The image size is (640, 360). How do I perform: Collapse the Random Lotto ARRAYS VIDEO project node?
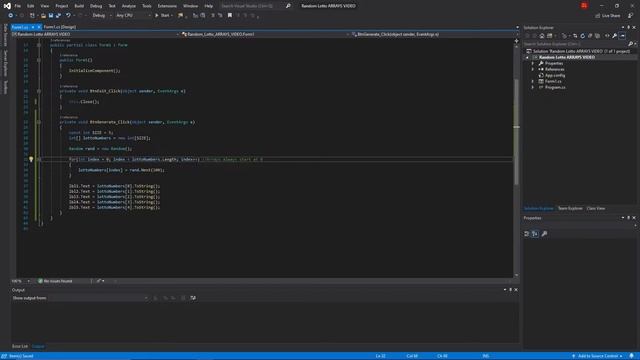point(527,58)
